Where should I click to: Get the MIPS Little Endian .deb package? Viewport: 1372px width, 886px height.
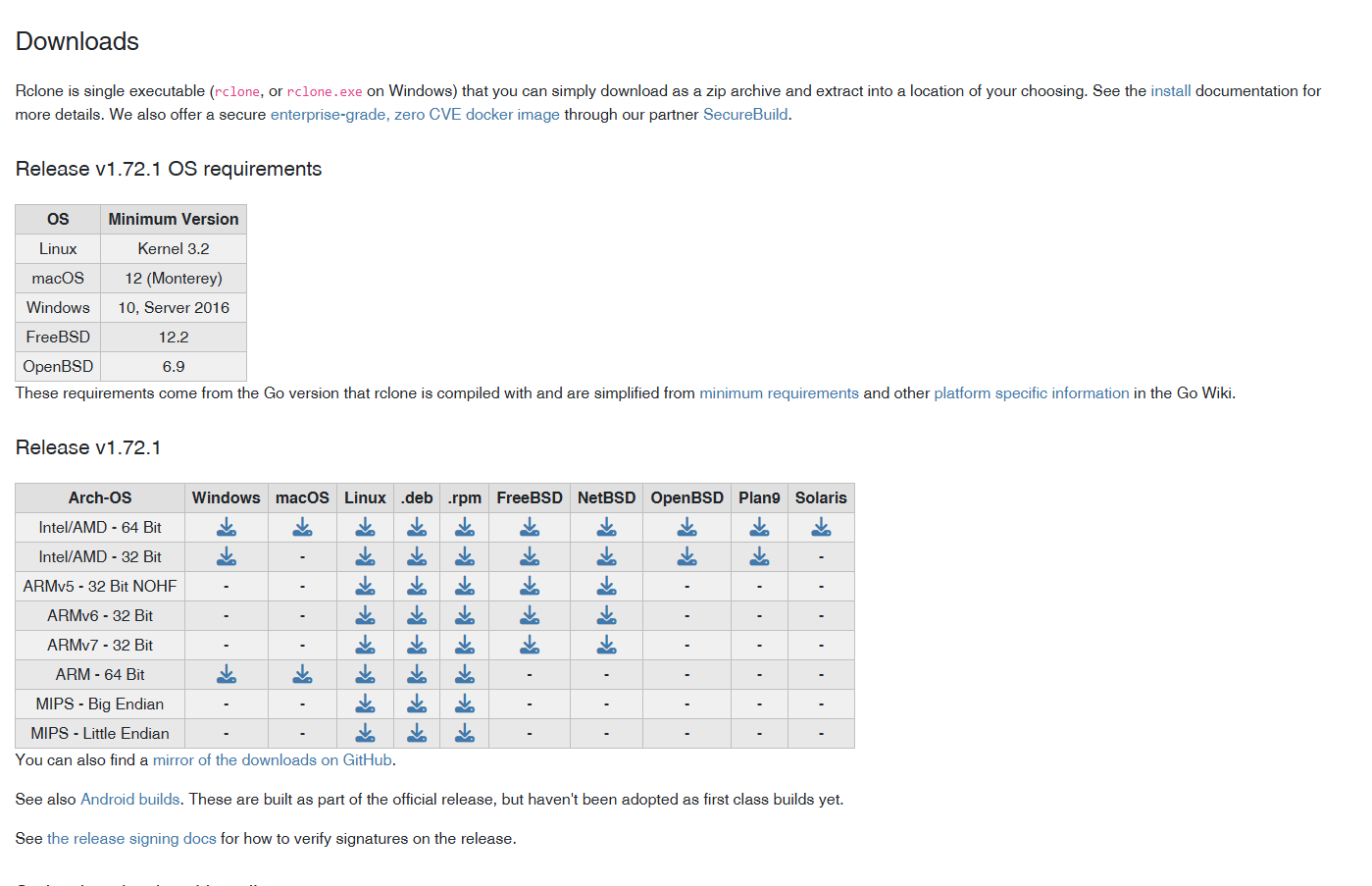pyautogui.click(x=417, y=733)
